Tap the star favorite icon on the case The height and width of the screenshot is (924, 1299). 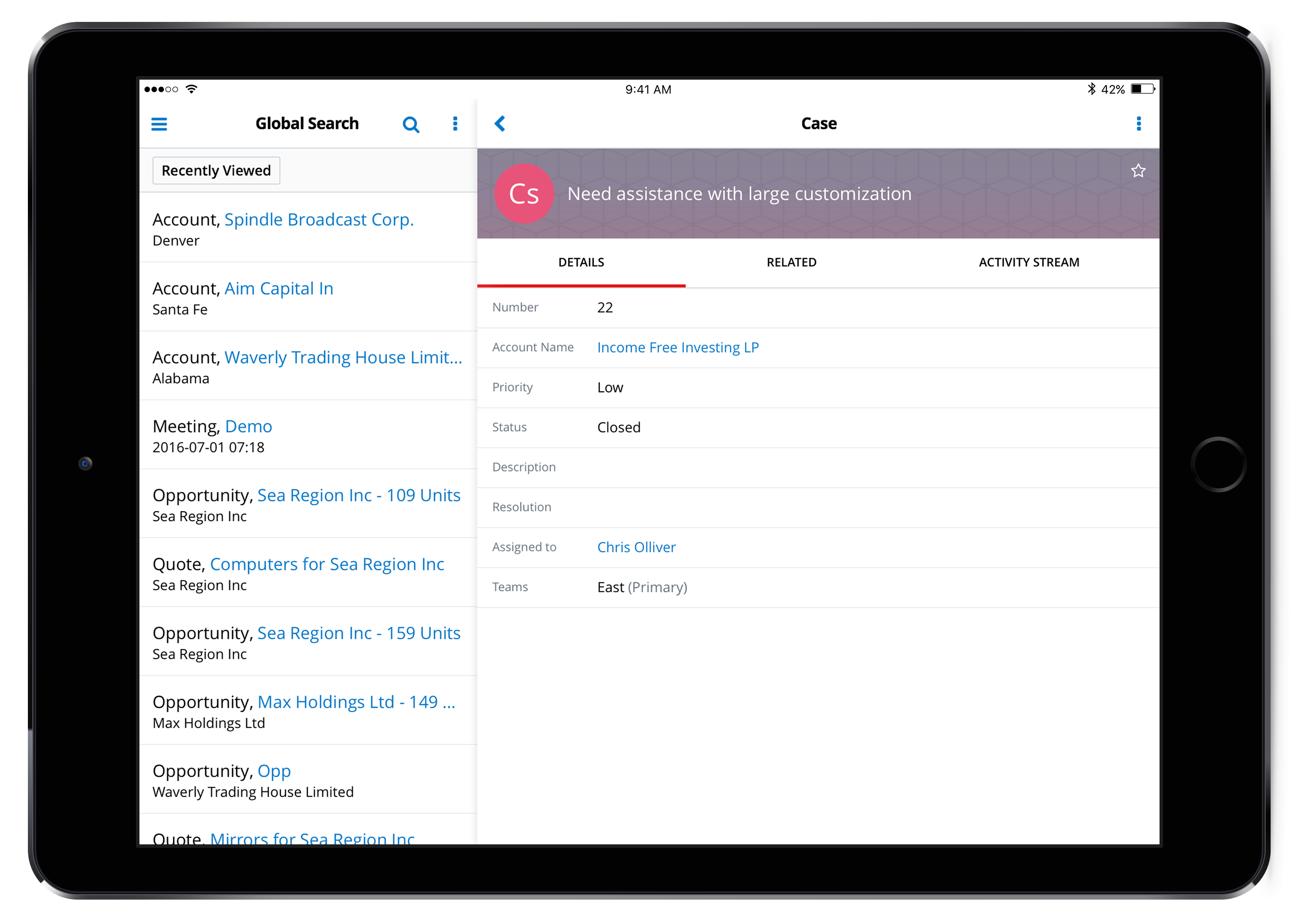1139,172
